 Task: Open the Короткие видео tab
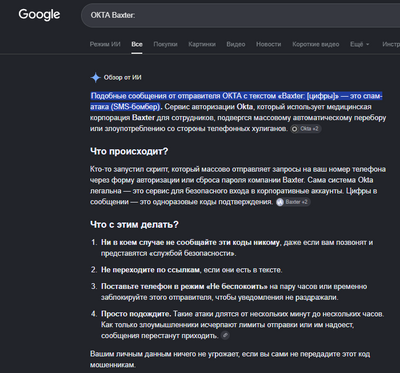click(x=316, y=44)
